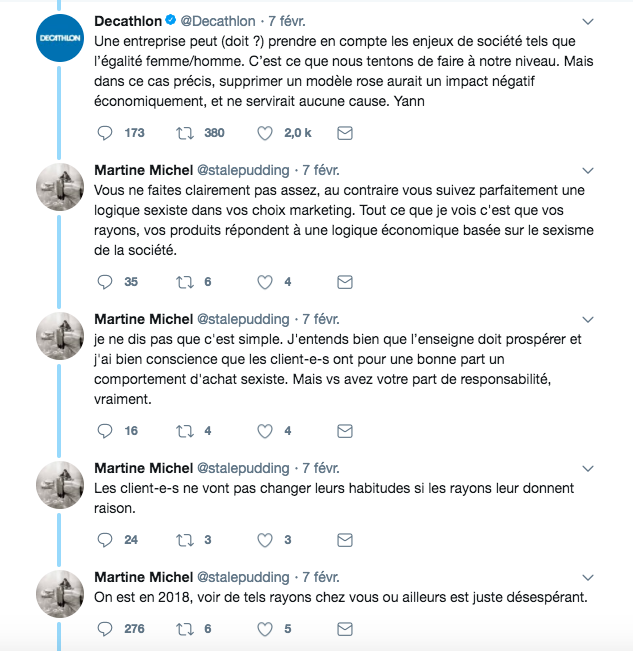Like the Decathlon tweet with 2,0 k likes
This screenshot has height=651, width=633.
(265, 133)
